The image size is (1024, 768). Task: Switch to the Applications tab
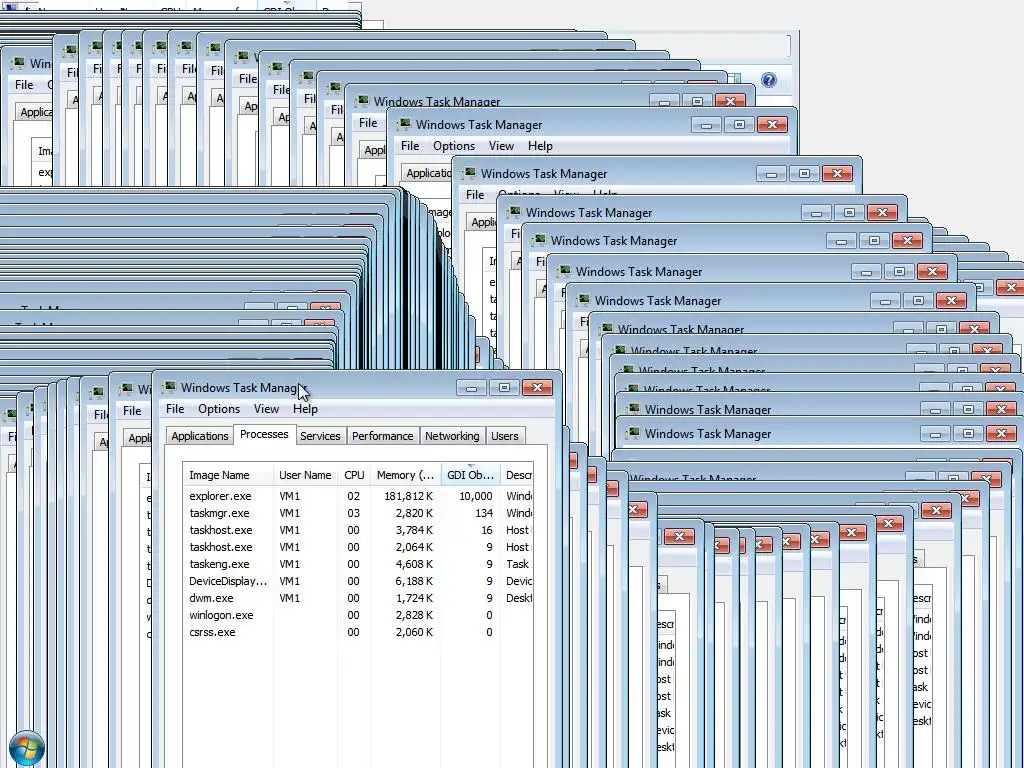pos(200,436)
